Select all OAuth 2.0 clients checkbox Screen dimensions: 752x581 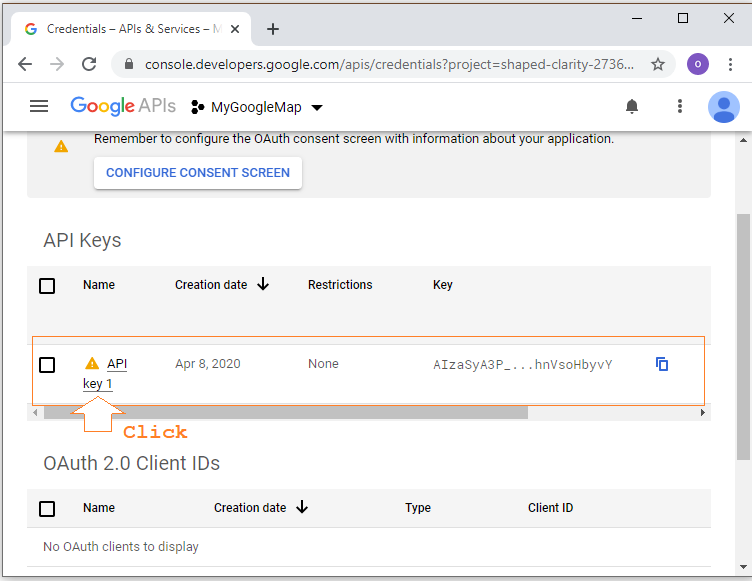point(47,509)
